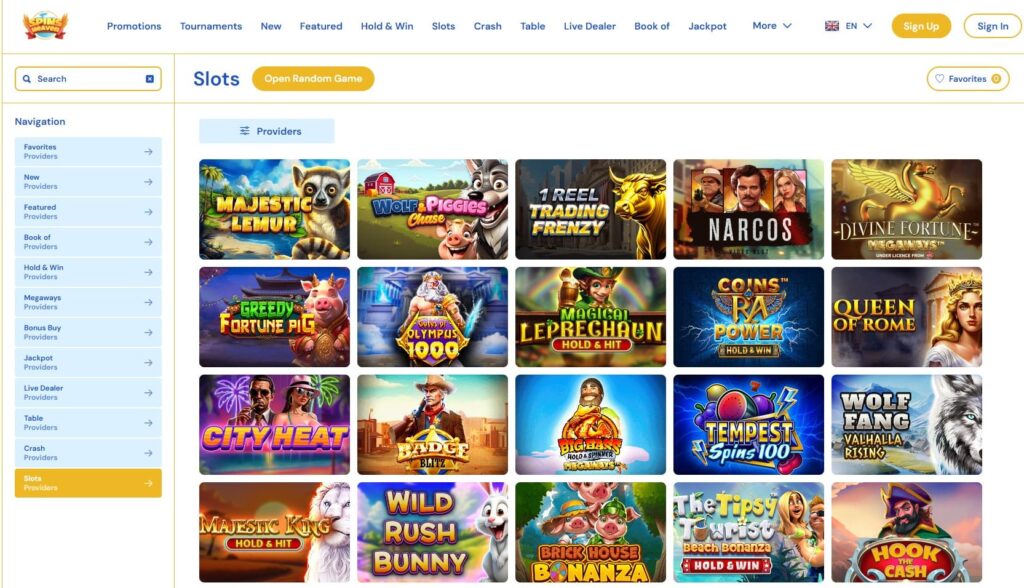Click the Spins Heaven logo
The width and height of the screenshot is (1024, 588).
pos(44,25)
